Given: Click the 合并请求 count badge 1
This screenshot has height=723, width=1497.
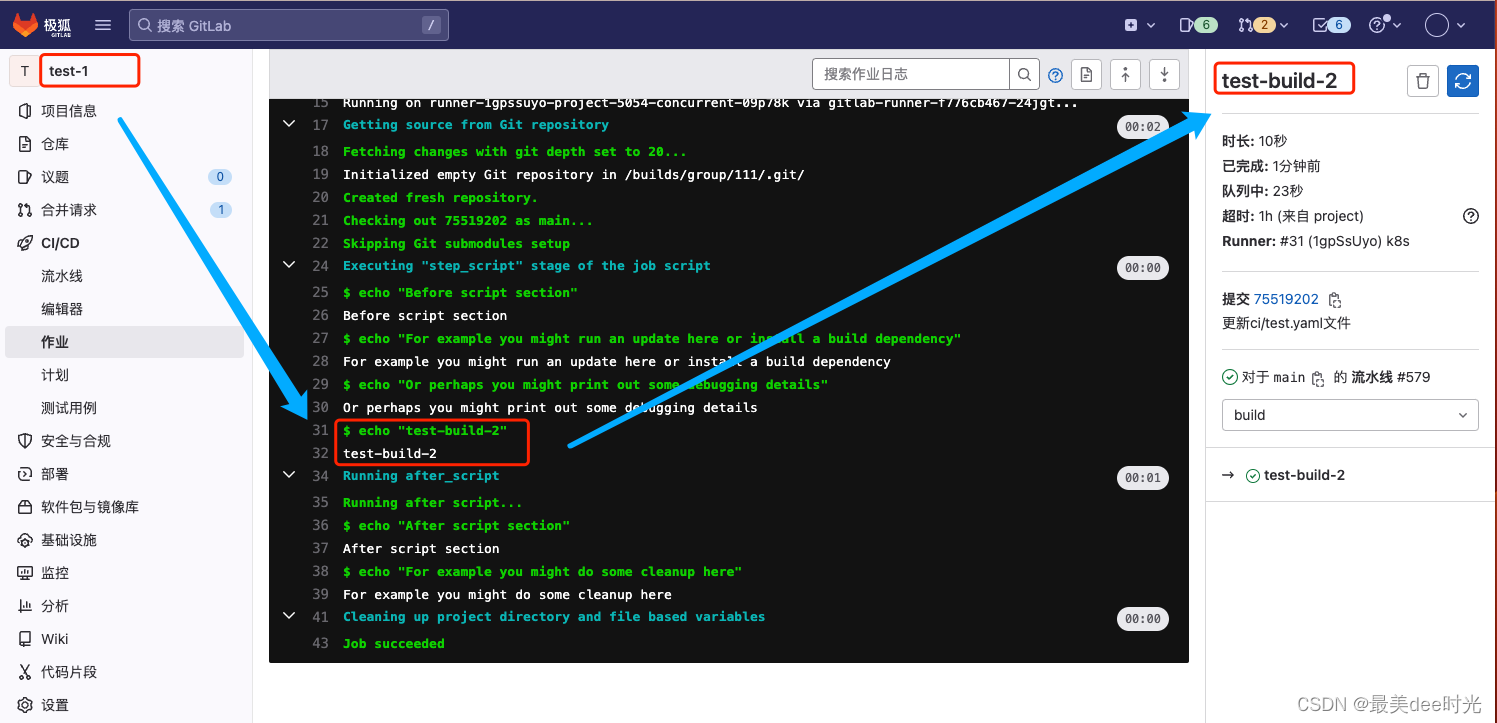Looking at the screenshot, I should [x=220, y=210].
